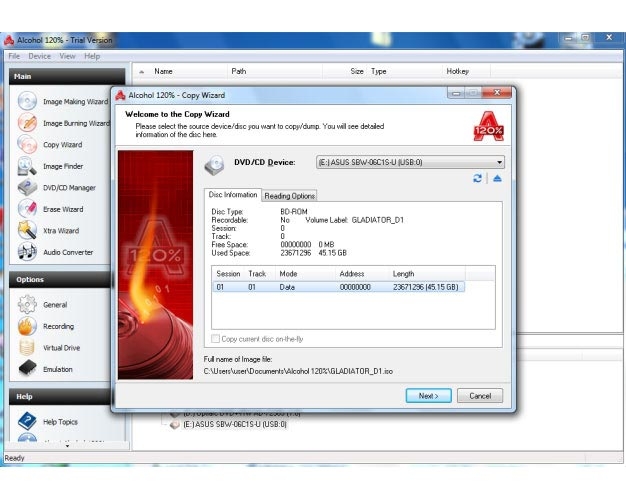Click the drive icon beside DVD/CD Device label
This screenshot has width=626, height=500.
(214, 165)
